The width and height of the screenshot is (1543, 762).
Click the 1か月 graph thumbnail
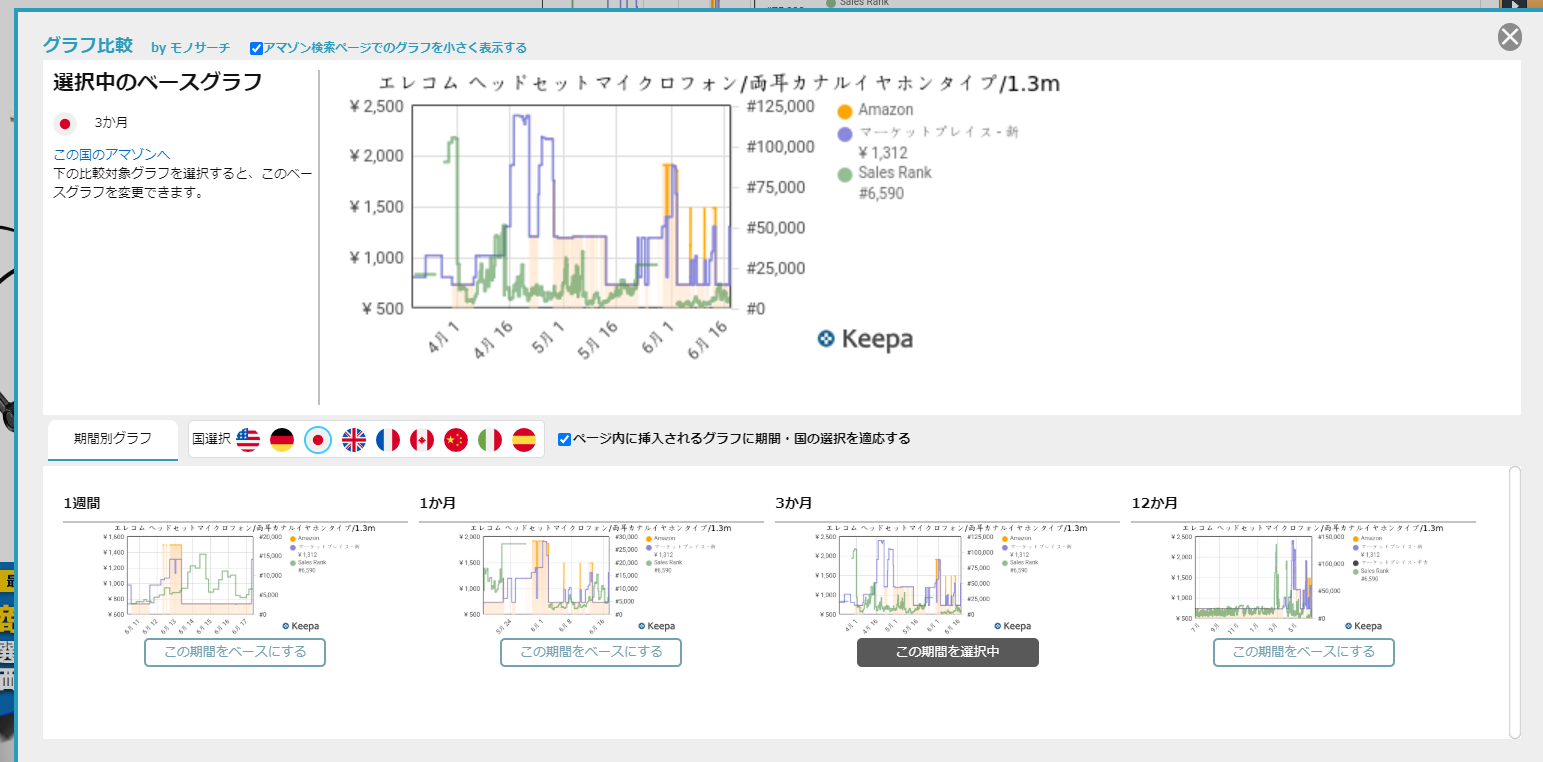[x=591, y=577]
